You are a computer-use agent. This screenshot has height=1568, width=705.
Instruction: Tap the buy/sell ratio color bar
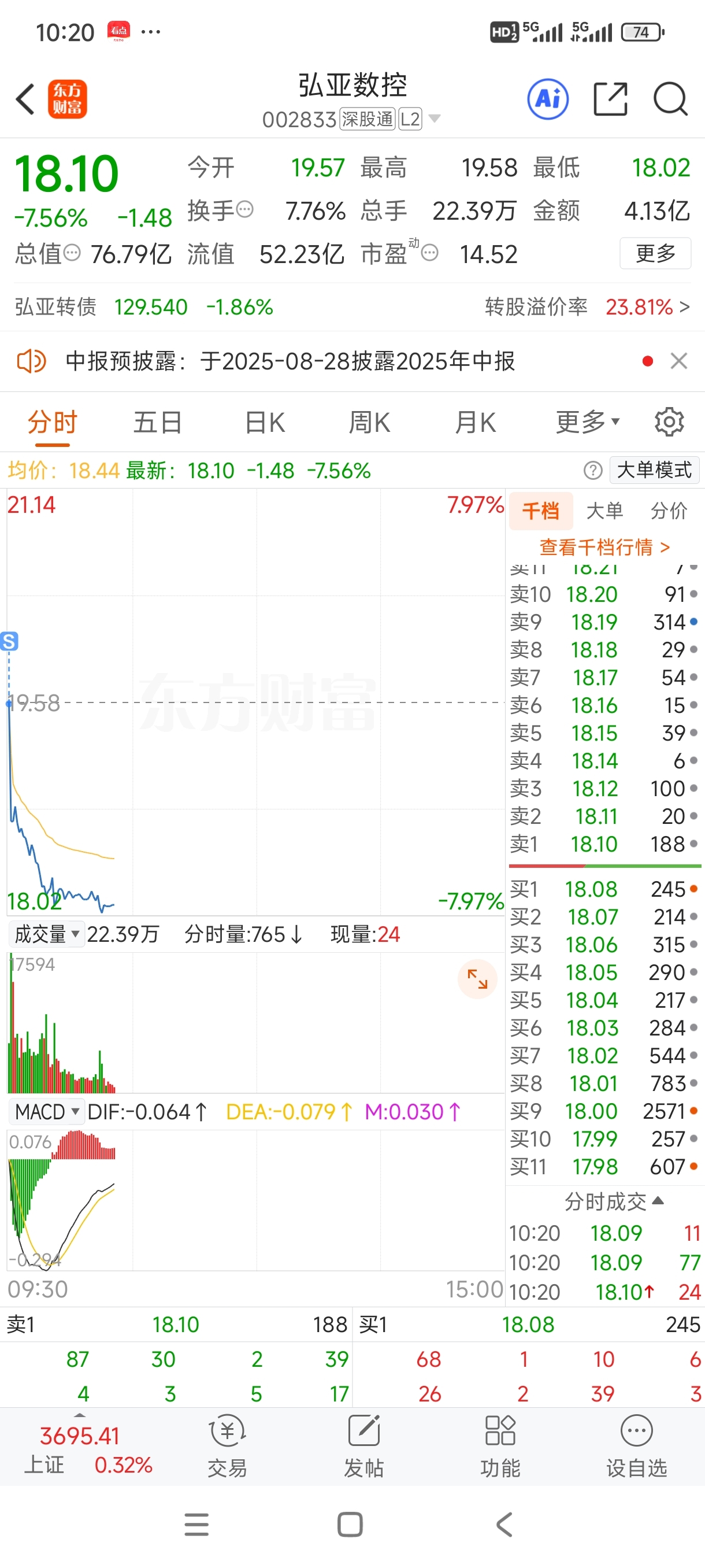[604, 865]
